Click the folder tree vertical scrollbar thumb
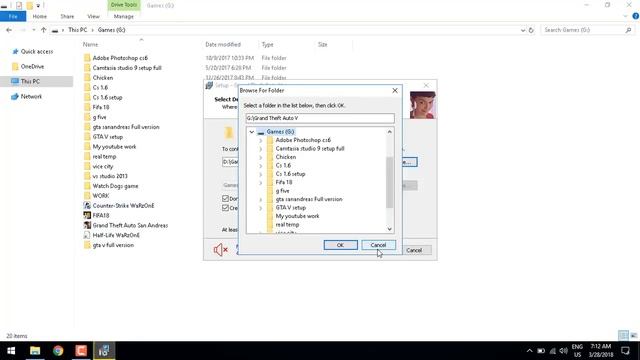 click(x=389, y=182)
